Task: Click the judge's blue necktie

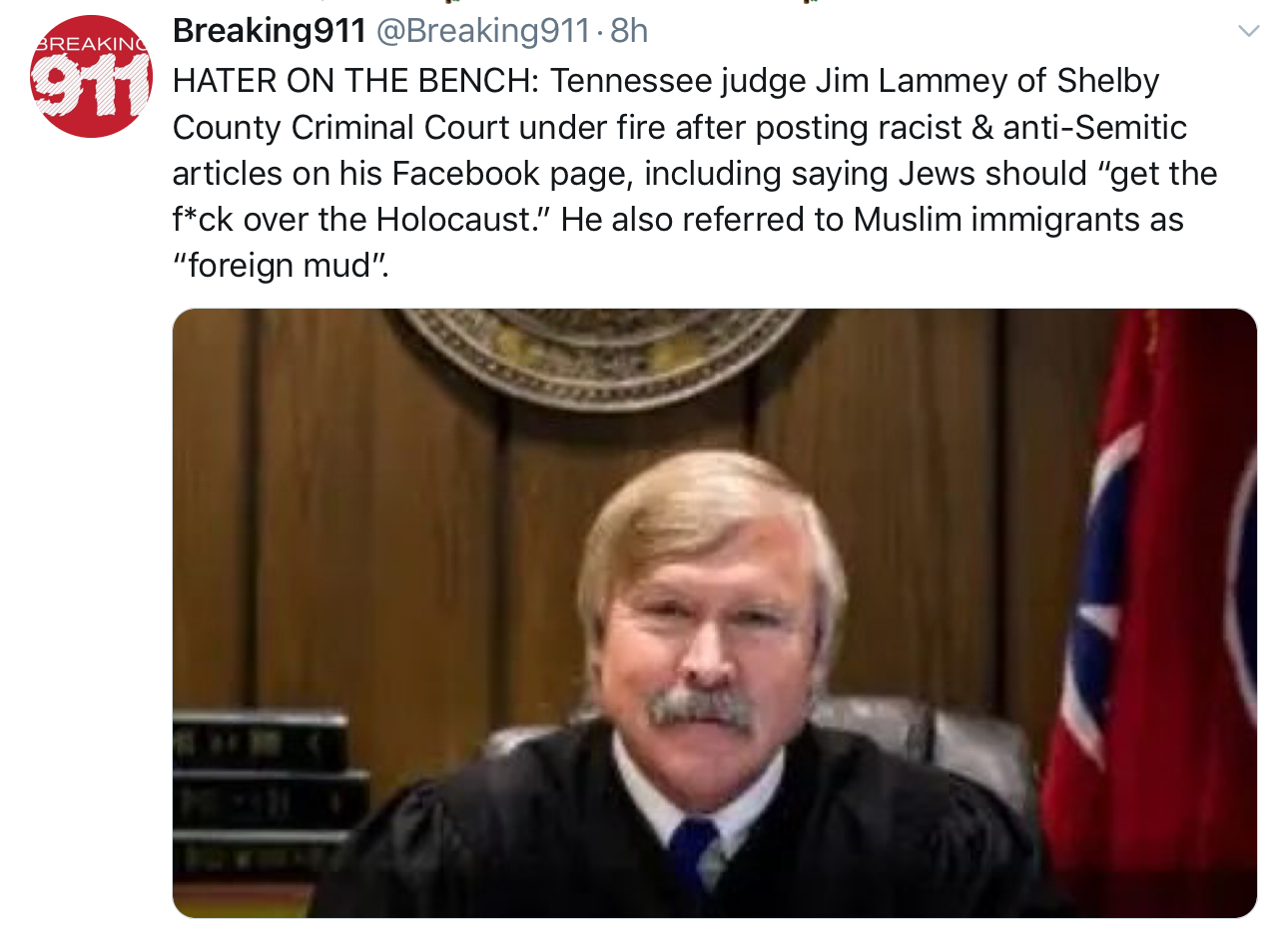Action: pos(697,852)
